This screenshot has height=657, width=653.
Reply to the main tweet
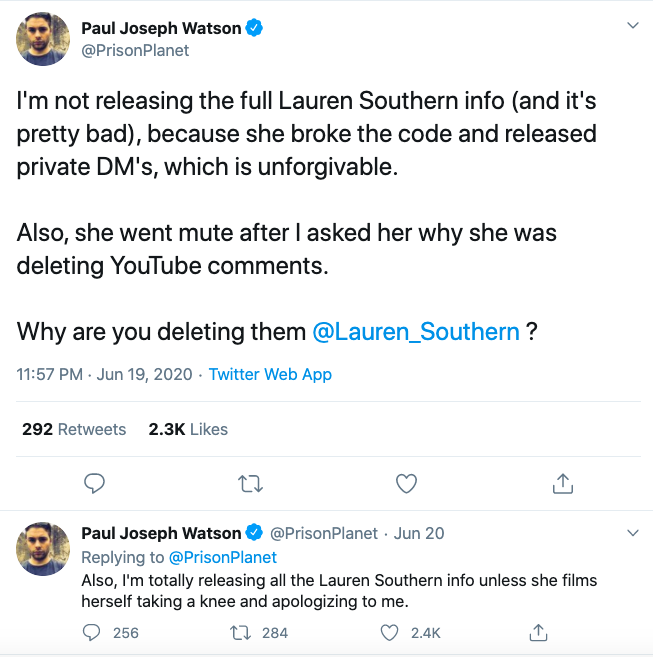pyautogui.click(x=95, y=484)
